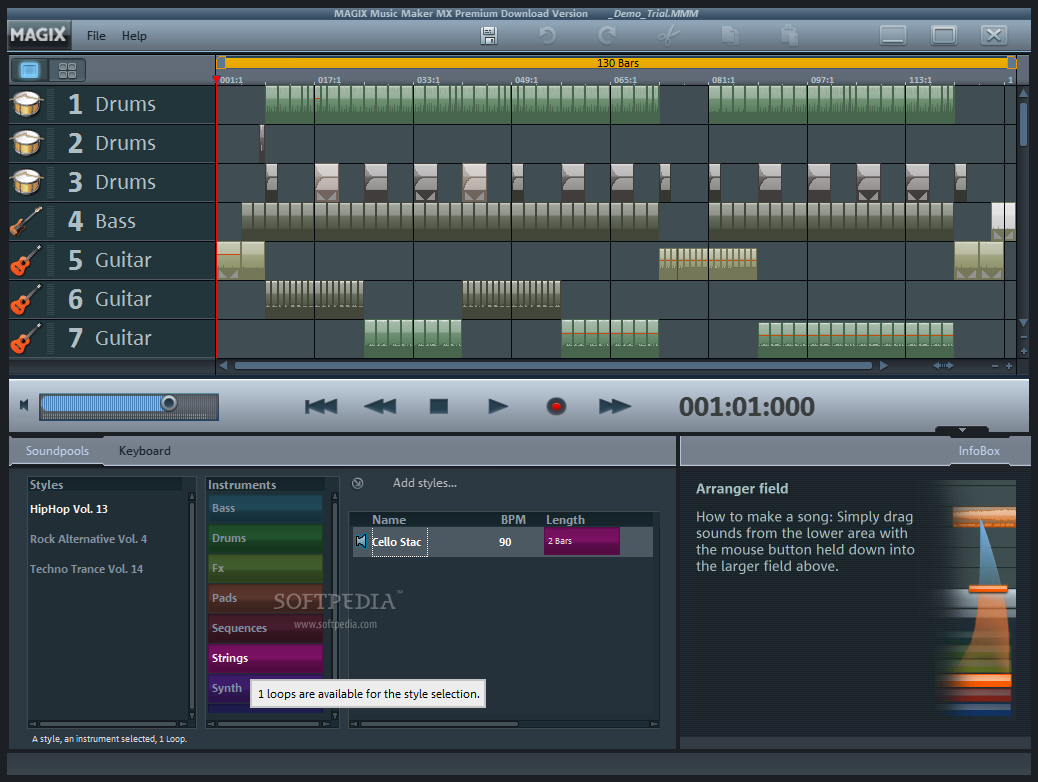Image resolution: width=1038 pixels, height=782 pixels.
Task: Jump to song start button
Action: 321,406
